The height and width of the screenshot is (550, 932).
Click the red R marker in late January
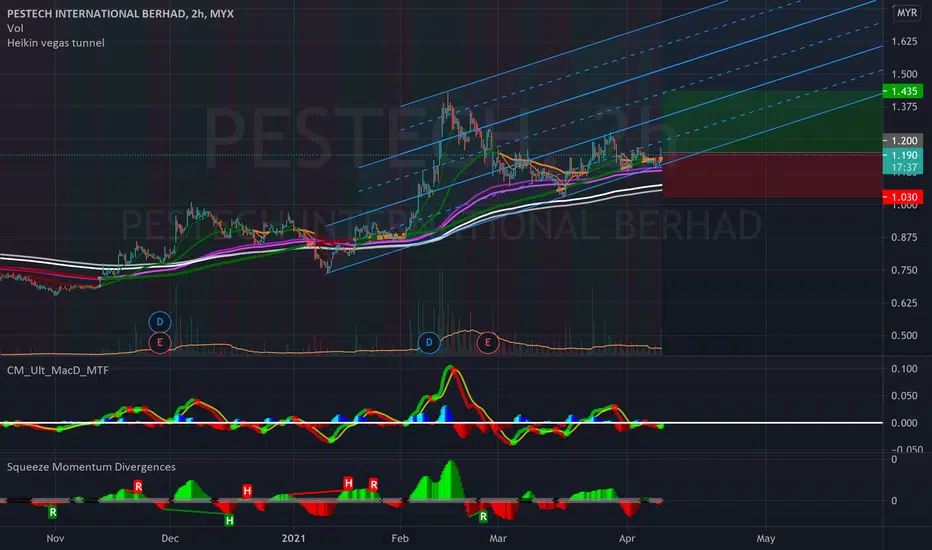[373, 485]
